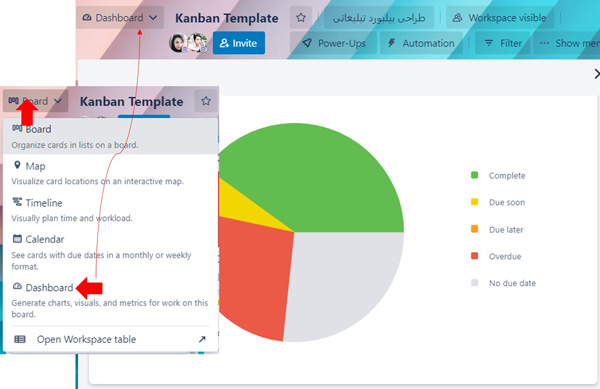Select Timeline view from the menu

111,210
